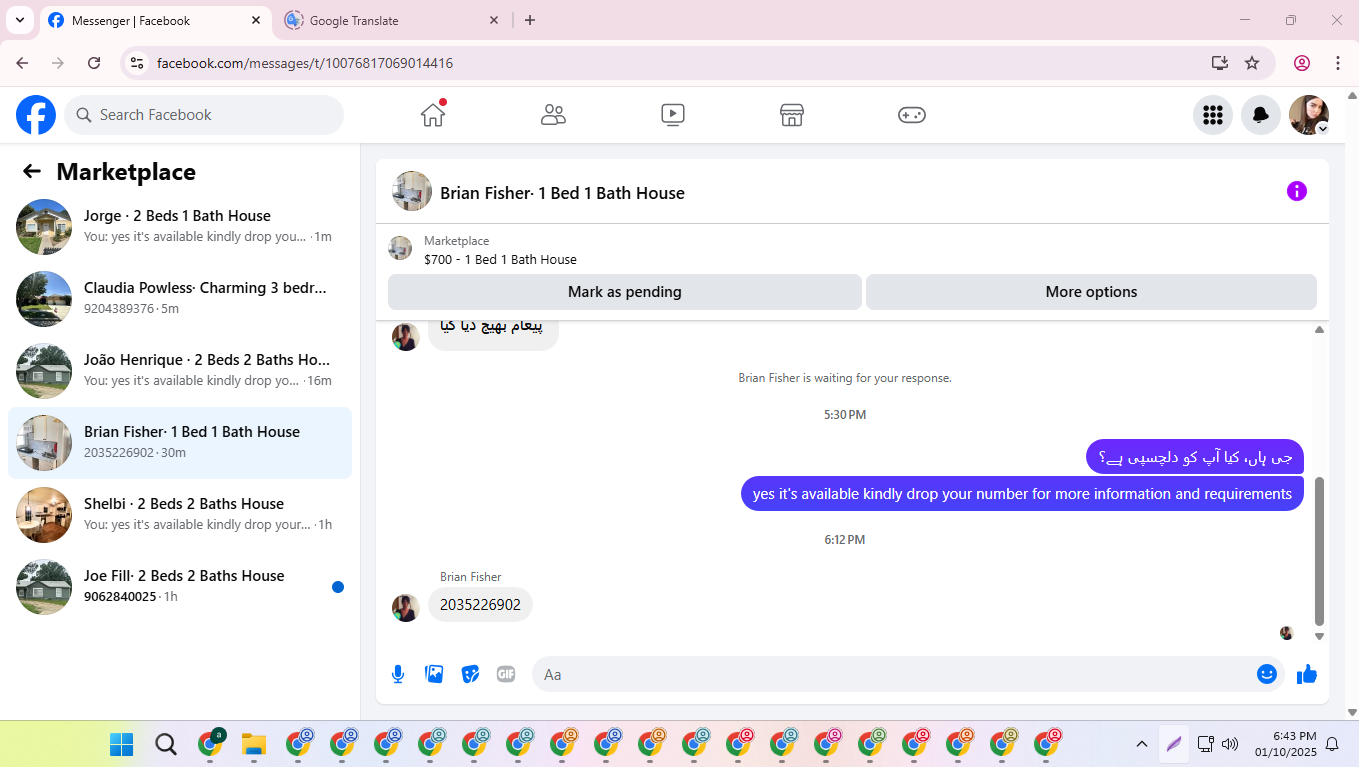Open Facebook home logo
Viewport: 1359px width, 767px height.
pos(36,115)
